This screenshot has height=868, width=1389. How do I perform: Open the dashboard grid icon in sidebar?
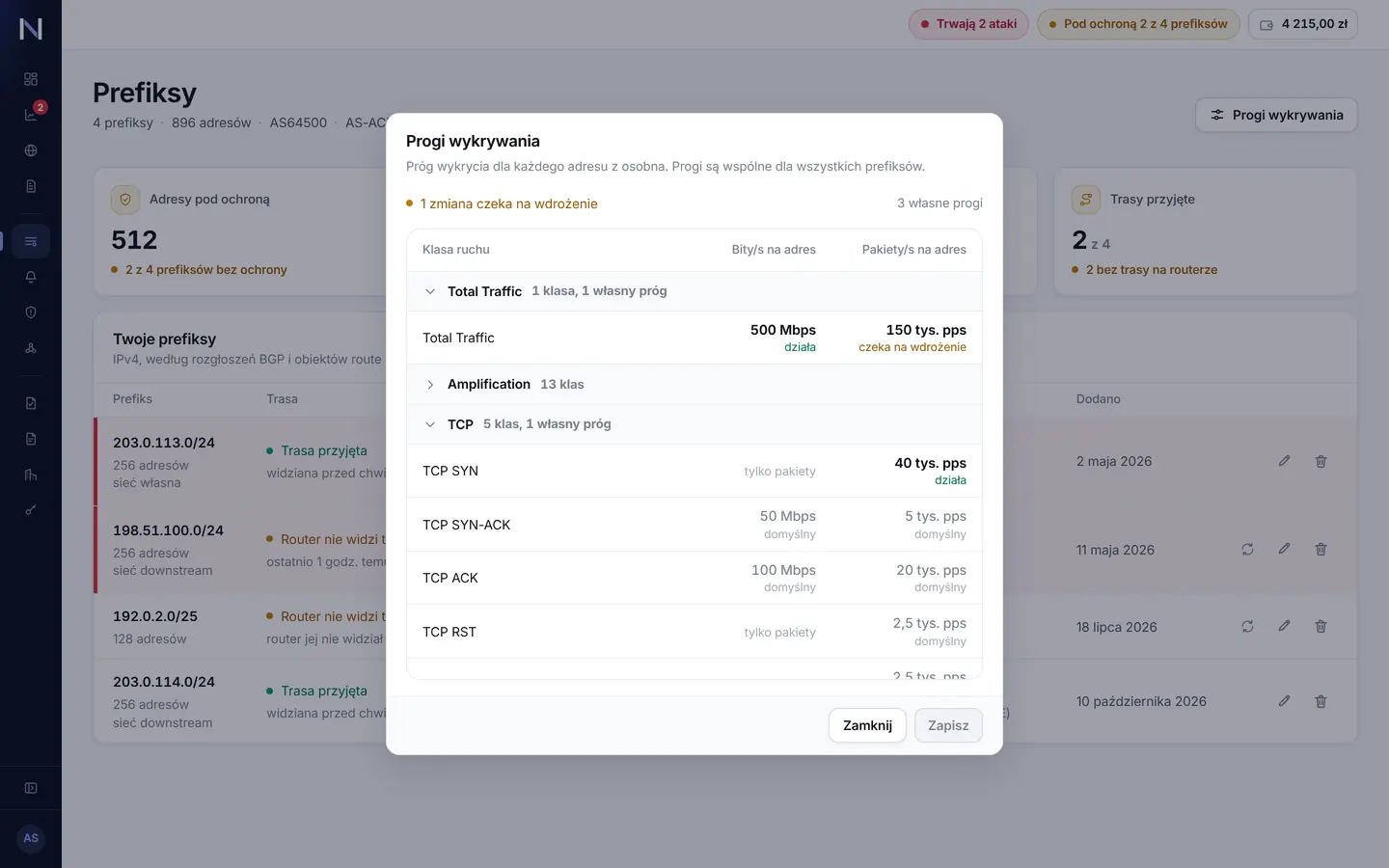click(31, 79)
